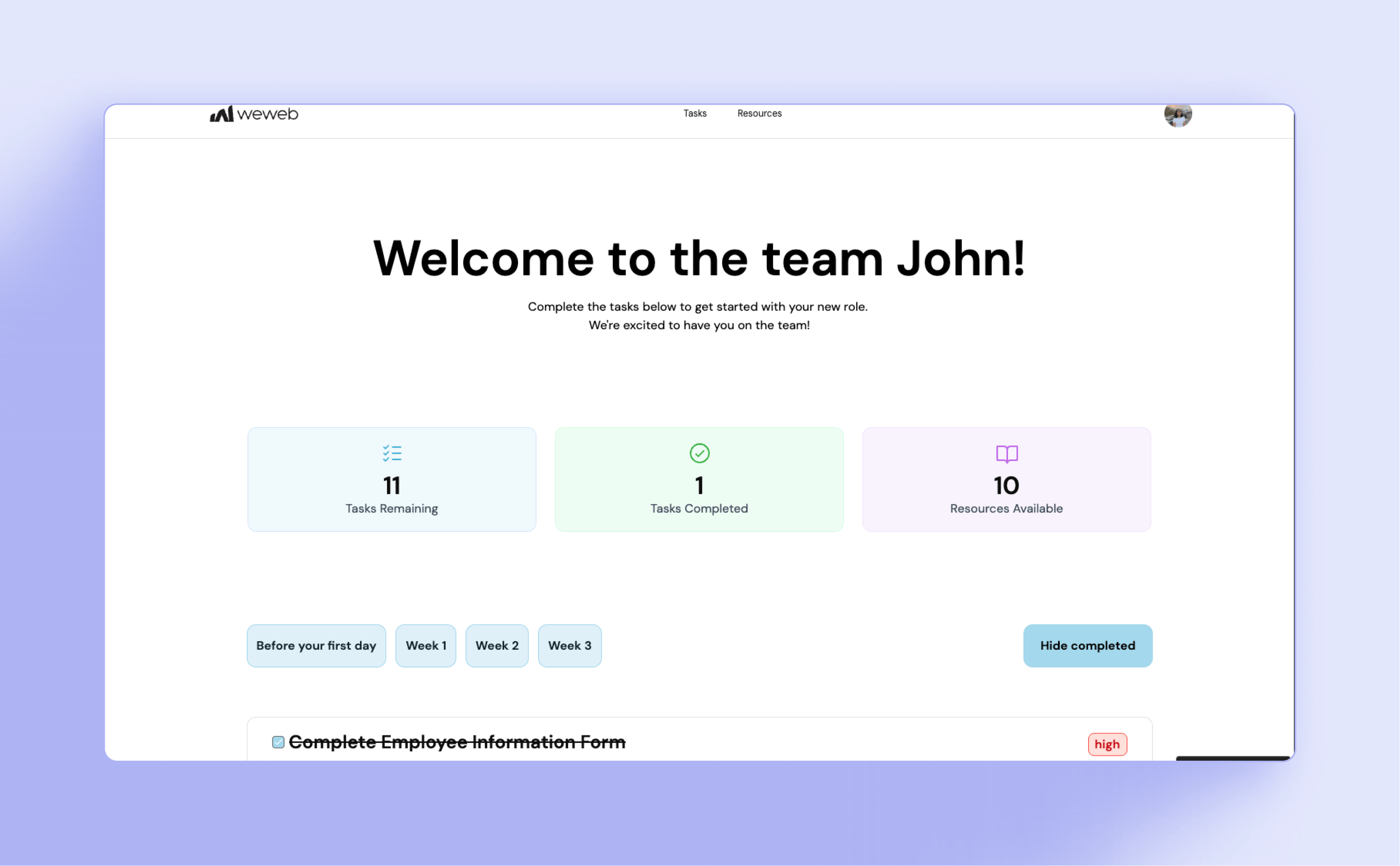Toggle the Hide completed filter

tap(1086, 646)
